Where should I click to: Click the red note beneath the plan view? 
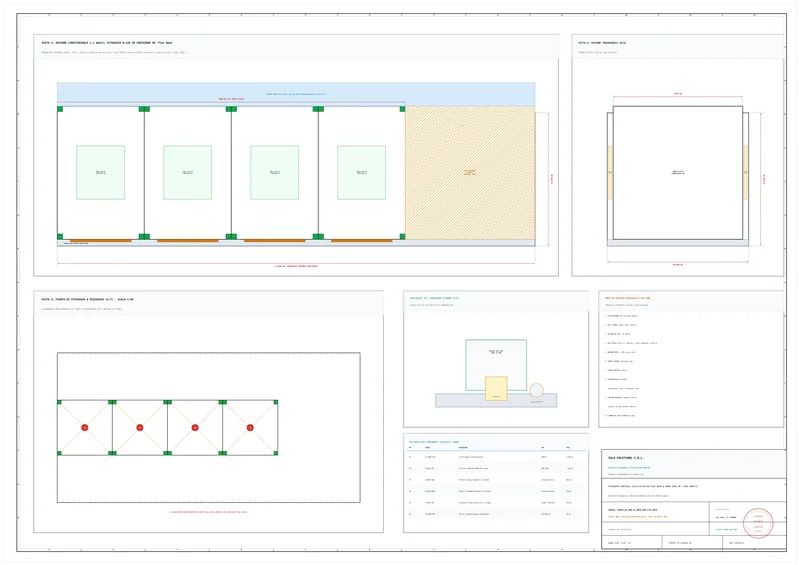[208, 512]
